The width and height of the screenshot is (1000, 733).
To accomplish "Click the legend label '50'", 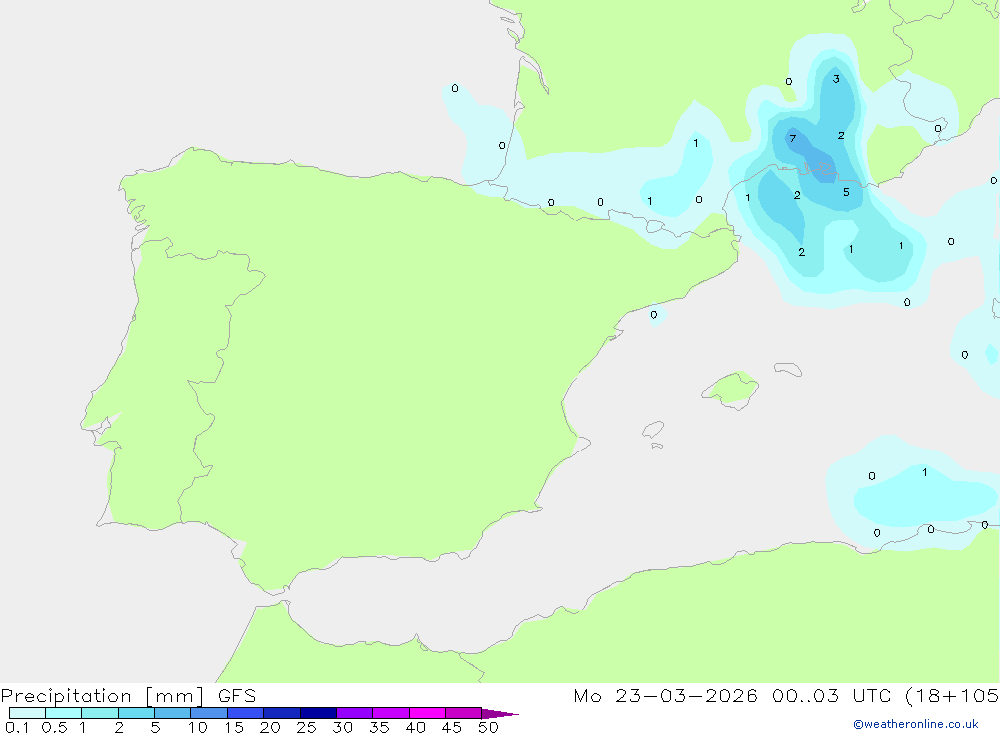I will 489,727.
